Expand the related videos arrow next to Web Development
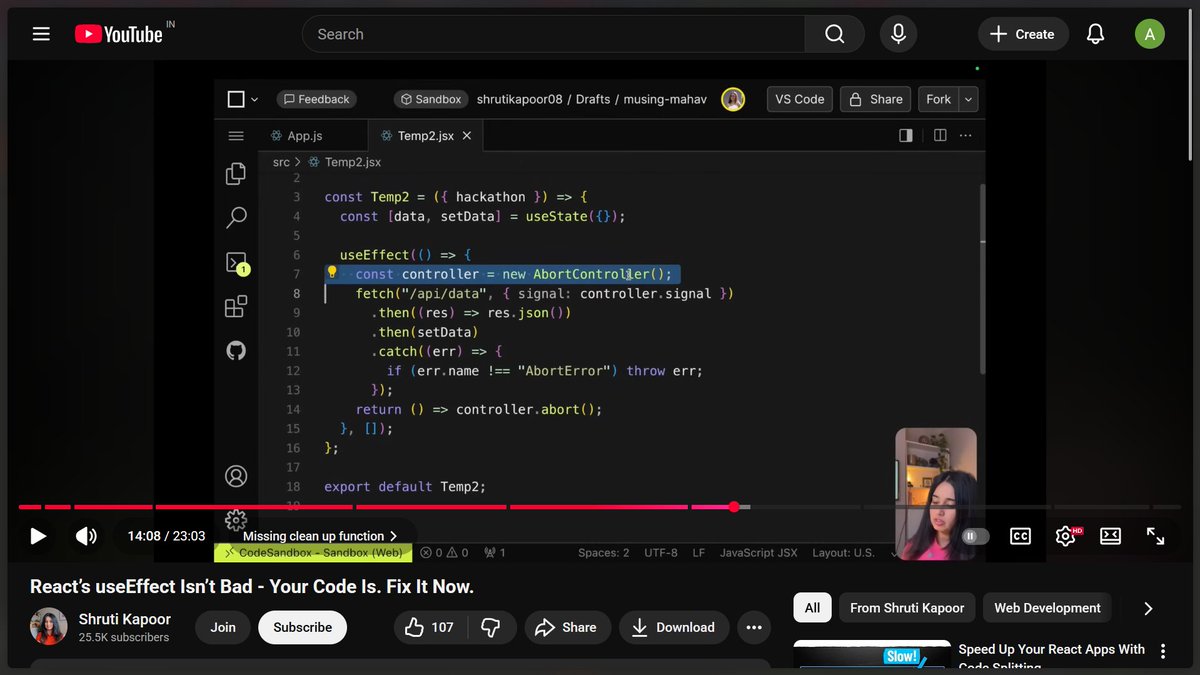Image resolution: width=1200 pixels, height=675 pixels. [x=1148, y=607]
